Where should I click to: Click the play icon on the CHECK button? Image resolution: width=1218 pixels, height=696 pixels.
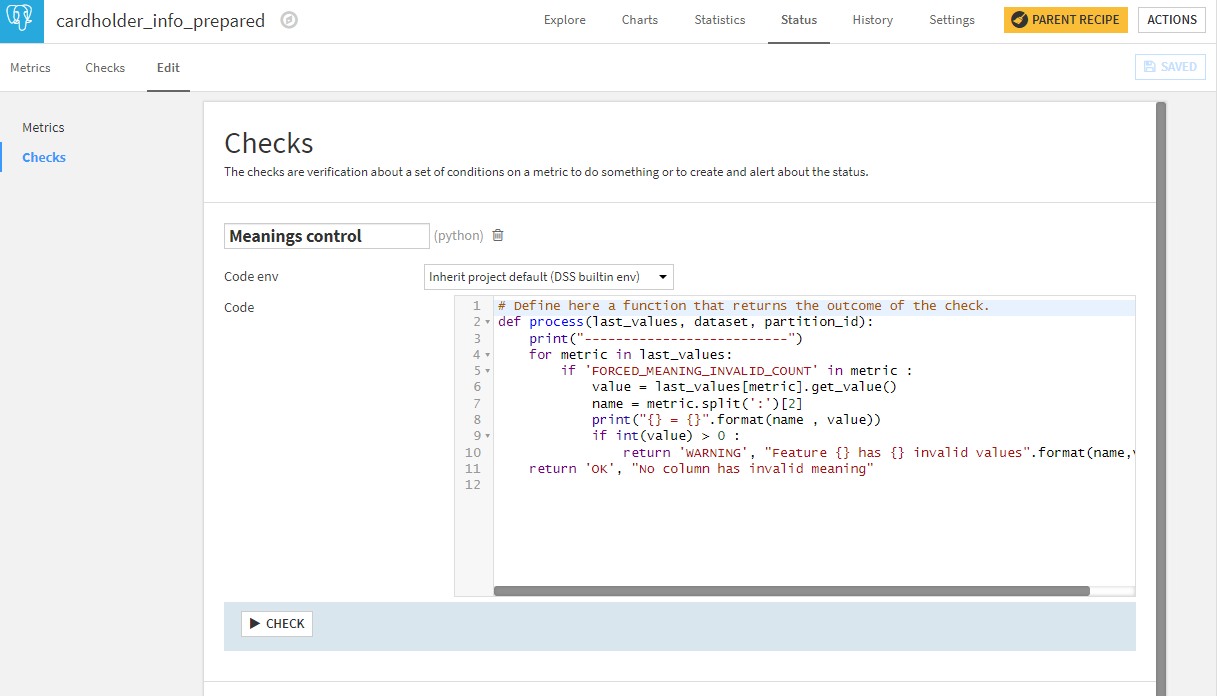(255, 623)
